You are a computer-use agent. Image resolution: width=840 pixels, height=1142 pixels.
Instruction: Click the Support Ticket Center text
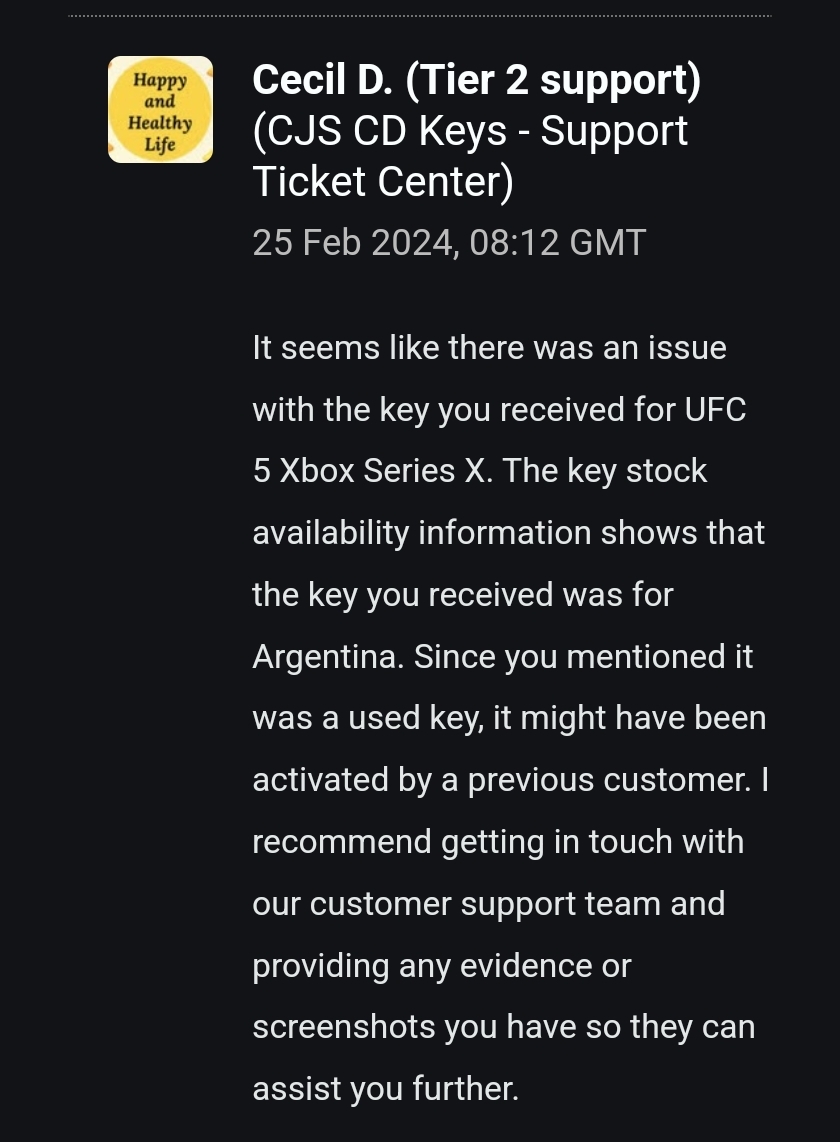[x=383, y=182]
